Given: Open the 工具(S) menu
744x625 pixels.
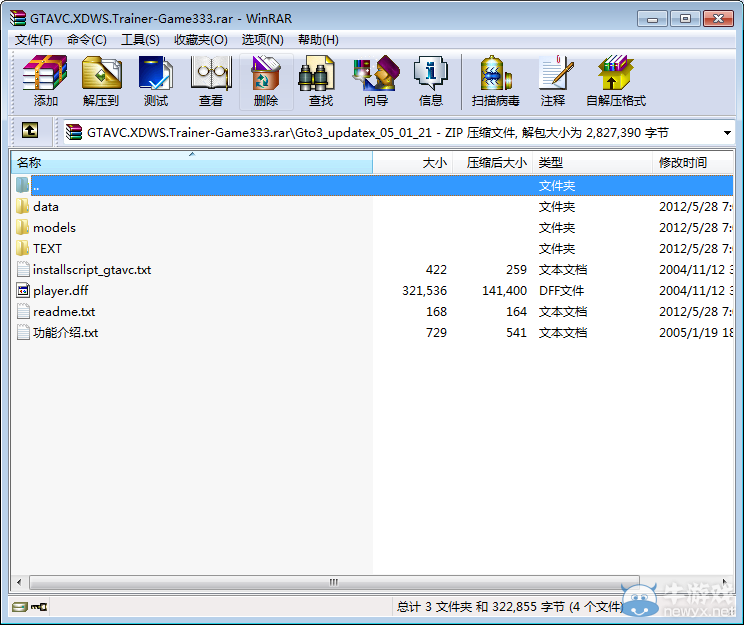Looking at the screenshot, I should point(140,40).
